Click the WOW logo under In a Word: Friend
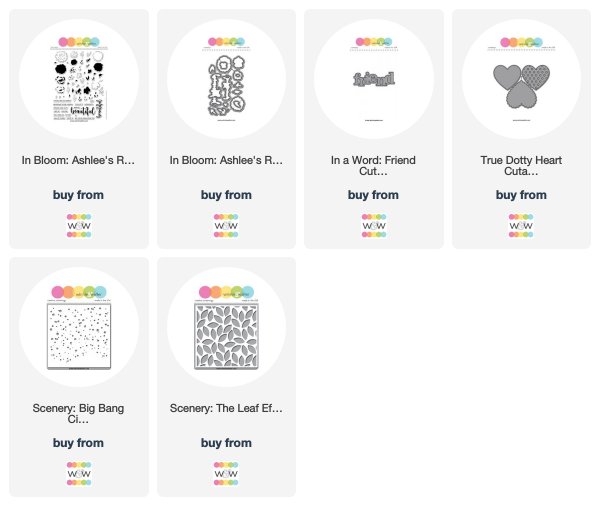600x506 pixels. point(374,225)
